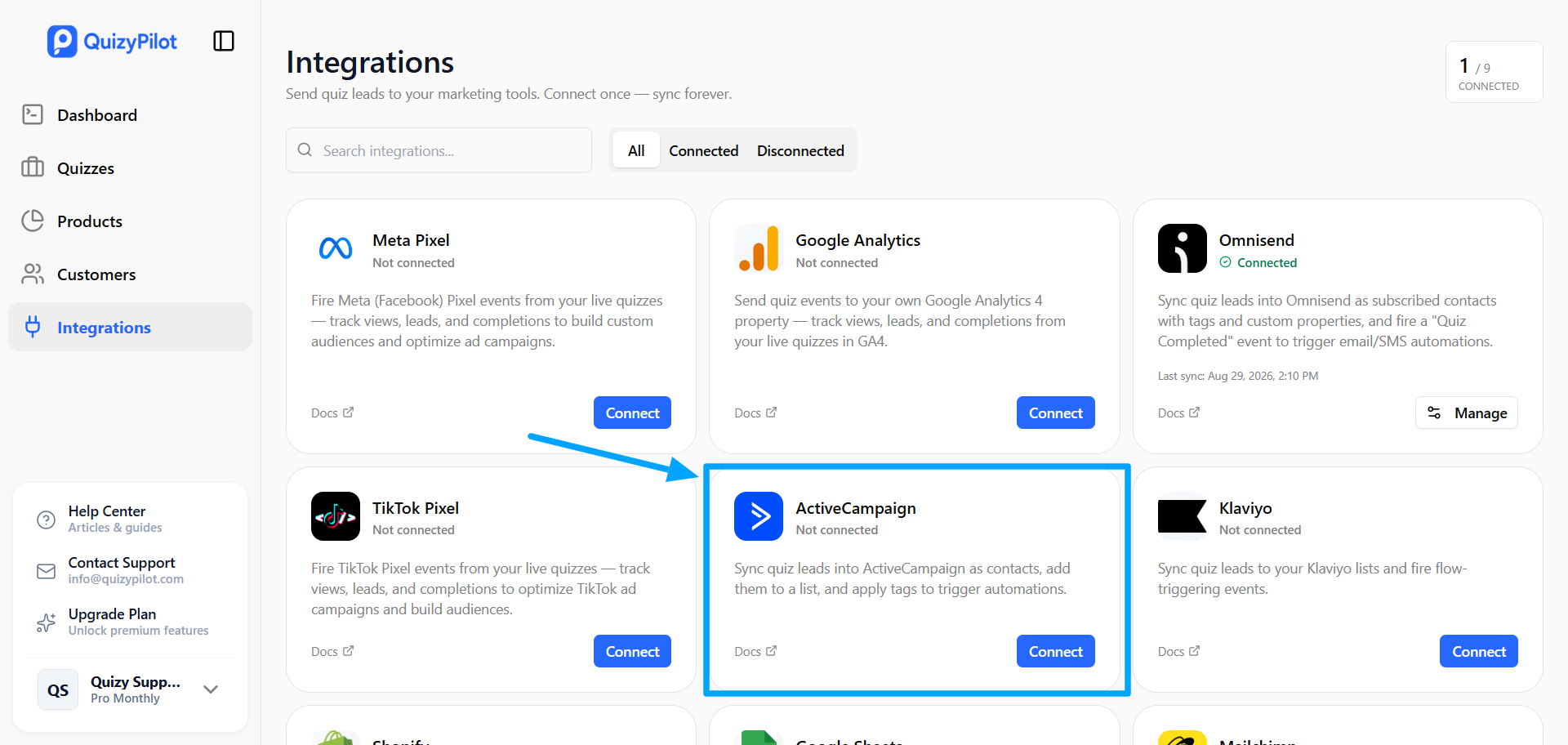Screen dimensions: 1568x745
Task: Click the Omnisend connected checkmark icon
Action: [x=1225, y=262]
